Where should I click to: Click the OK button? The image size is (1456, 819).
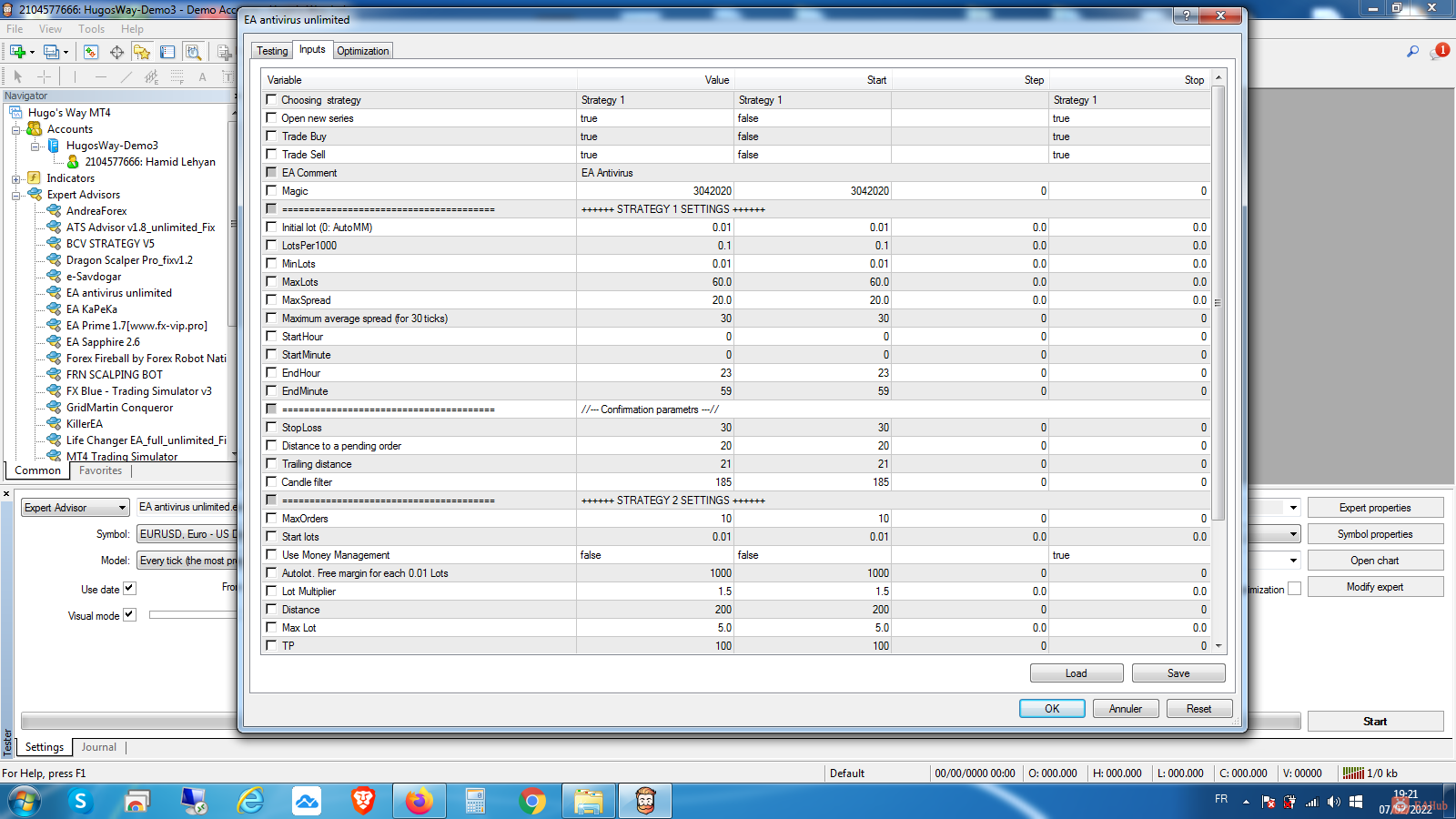tap(1052, 709)
